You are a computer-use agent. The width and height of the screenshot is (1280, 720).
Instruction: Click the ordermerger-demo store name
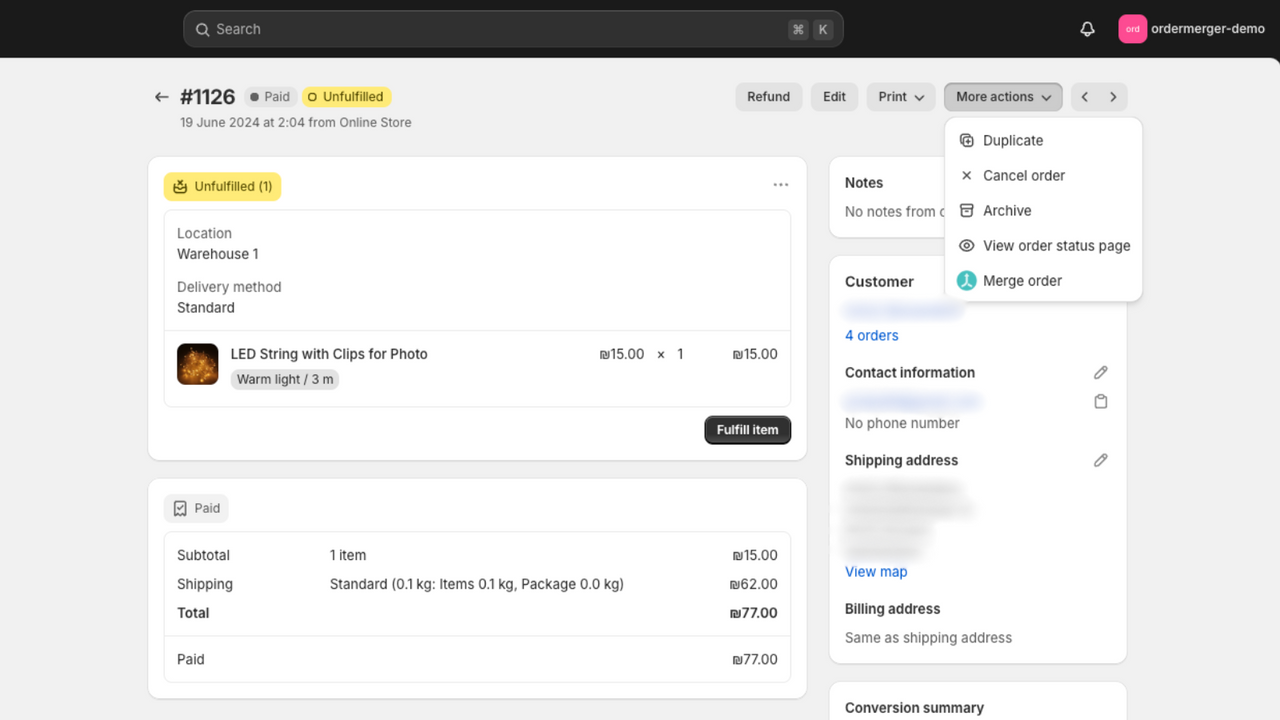click(x=1208, y=29)
